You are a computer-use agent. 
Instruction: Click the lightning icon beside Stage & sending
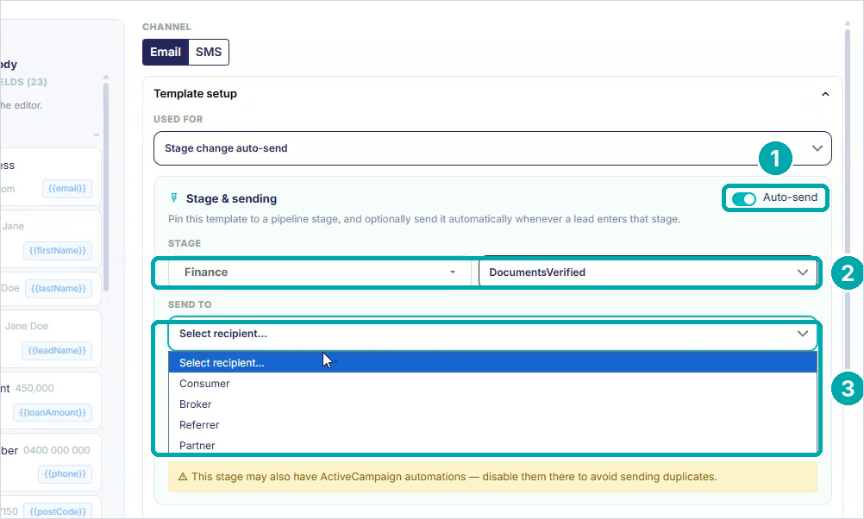coord(174,198)
